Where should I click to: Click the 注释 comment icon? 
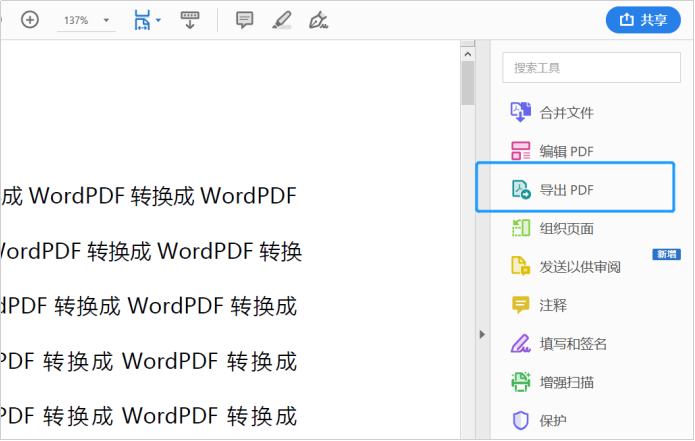click(x=520, y=304)
